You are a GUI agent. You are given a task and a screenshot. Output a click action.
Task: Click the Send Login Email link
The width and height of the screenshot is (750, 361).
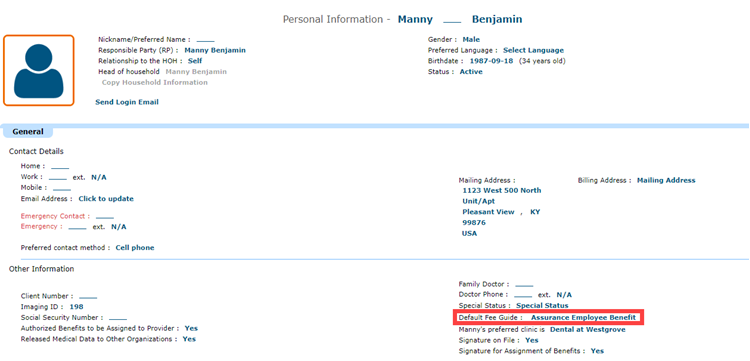tap(127, 102)
